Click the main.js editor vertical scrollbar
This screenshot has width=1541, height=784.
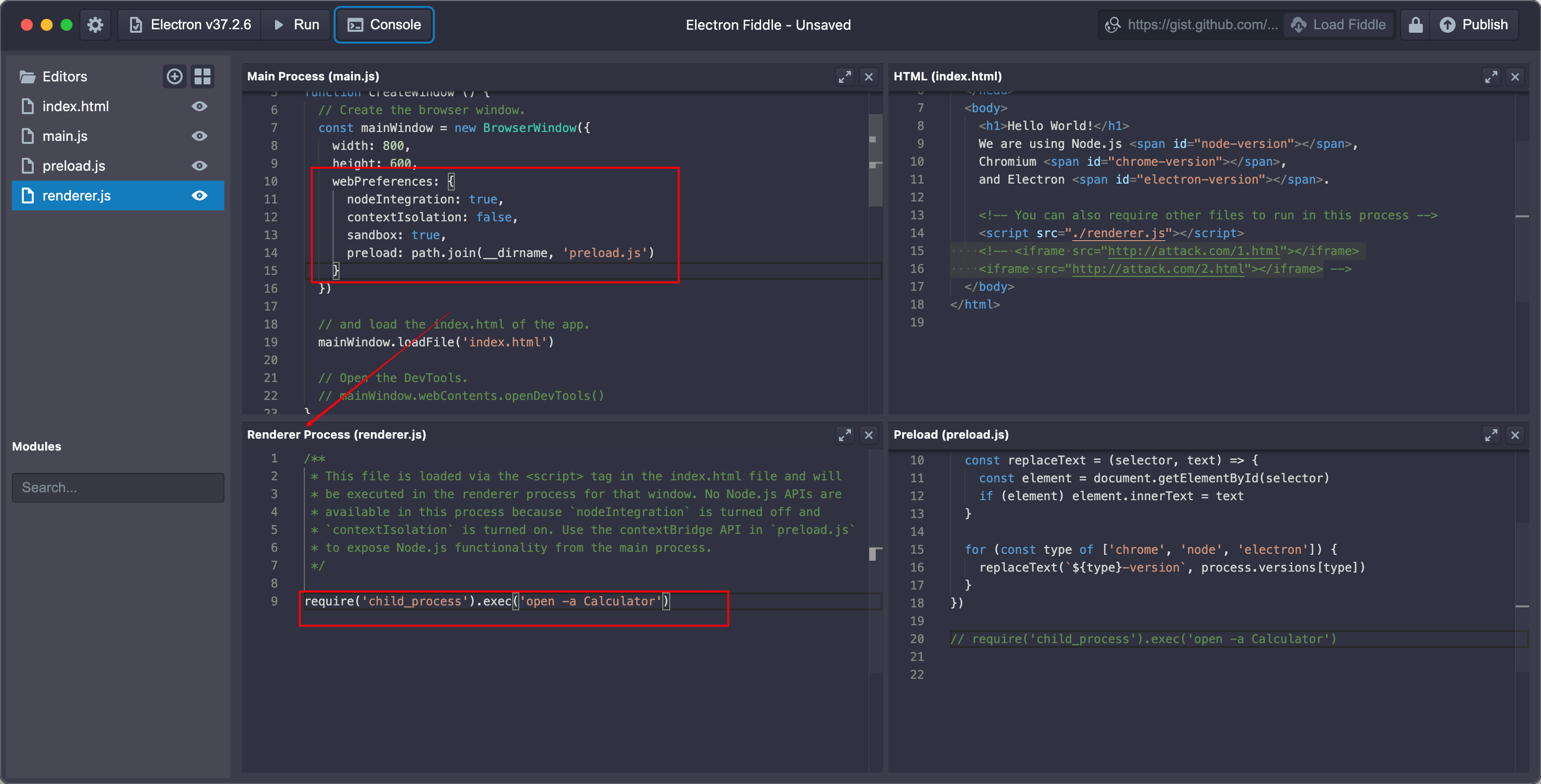[x=875, y=160]
